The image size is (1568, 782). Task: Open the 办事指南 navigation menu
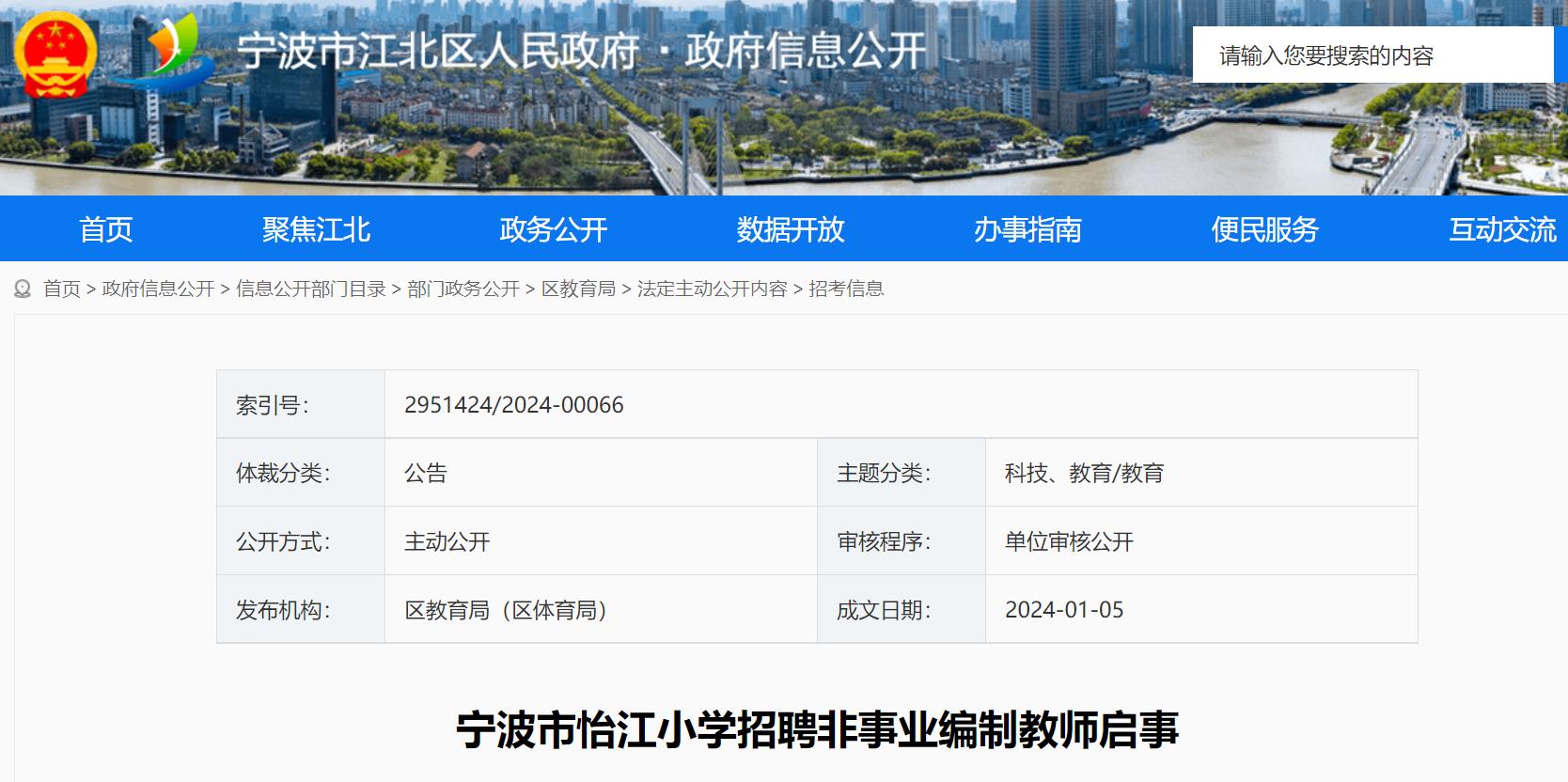(x=1027, y=229)
